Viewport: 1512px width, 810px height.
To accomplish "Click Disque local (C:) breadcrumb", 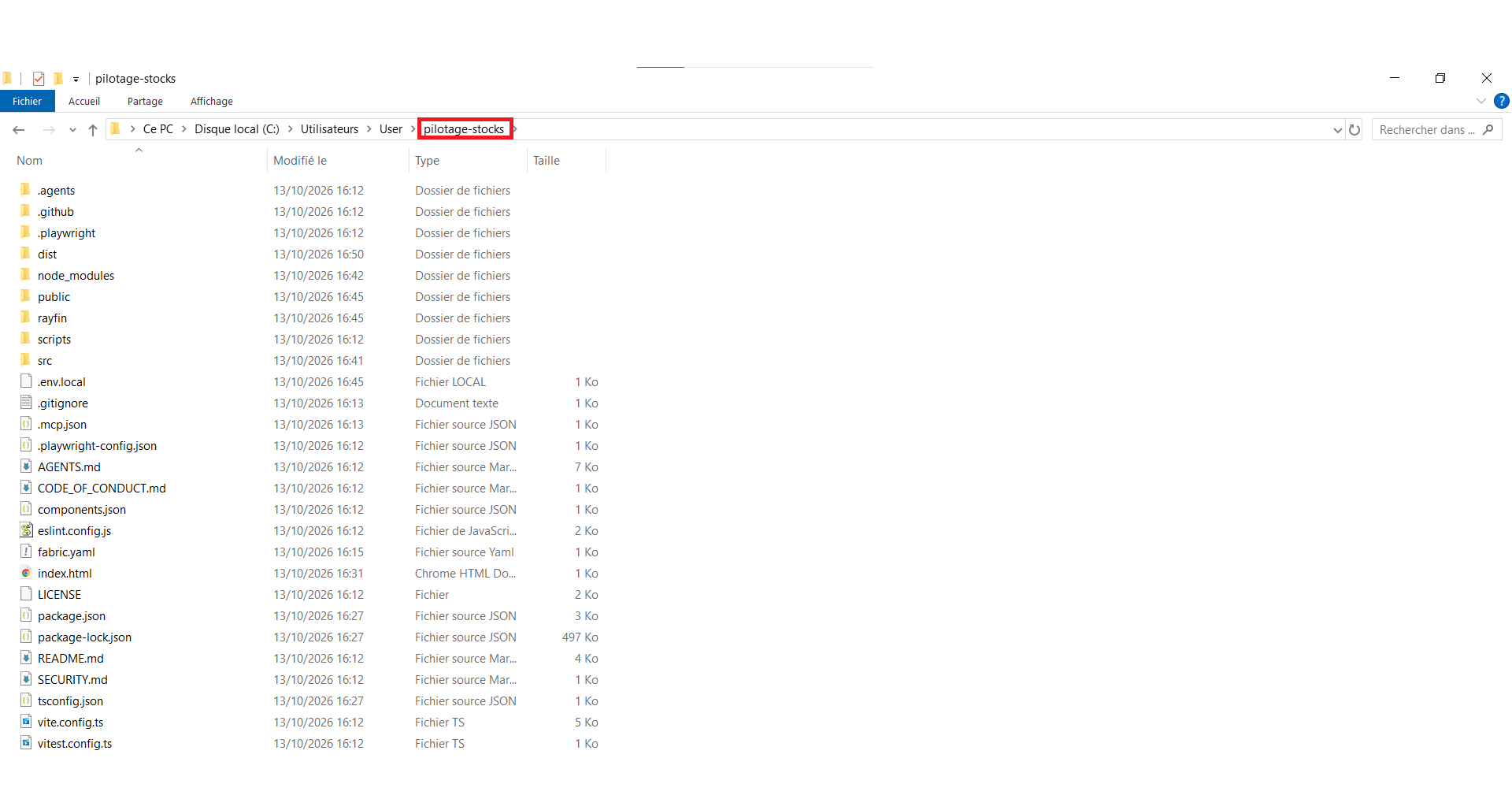I will [x=237, y=129].
